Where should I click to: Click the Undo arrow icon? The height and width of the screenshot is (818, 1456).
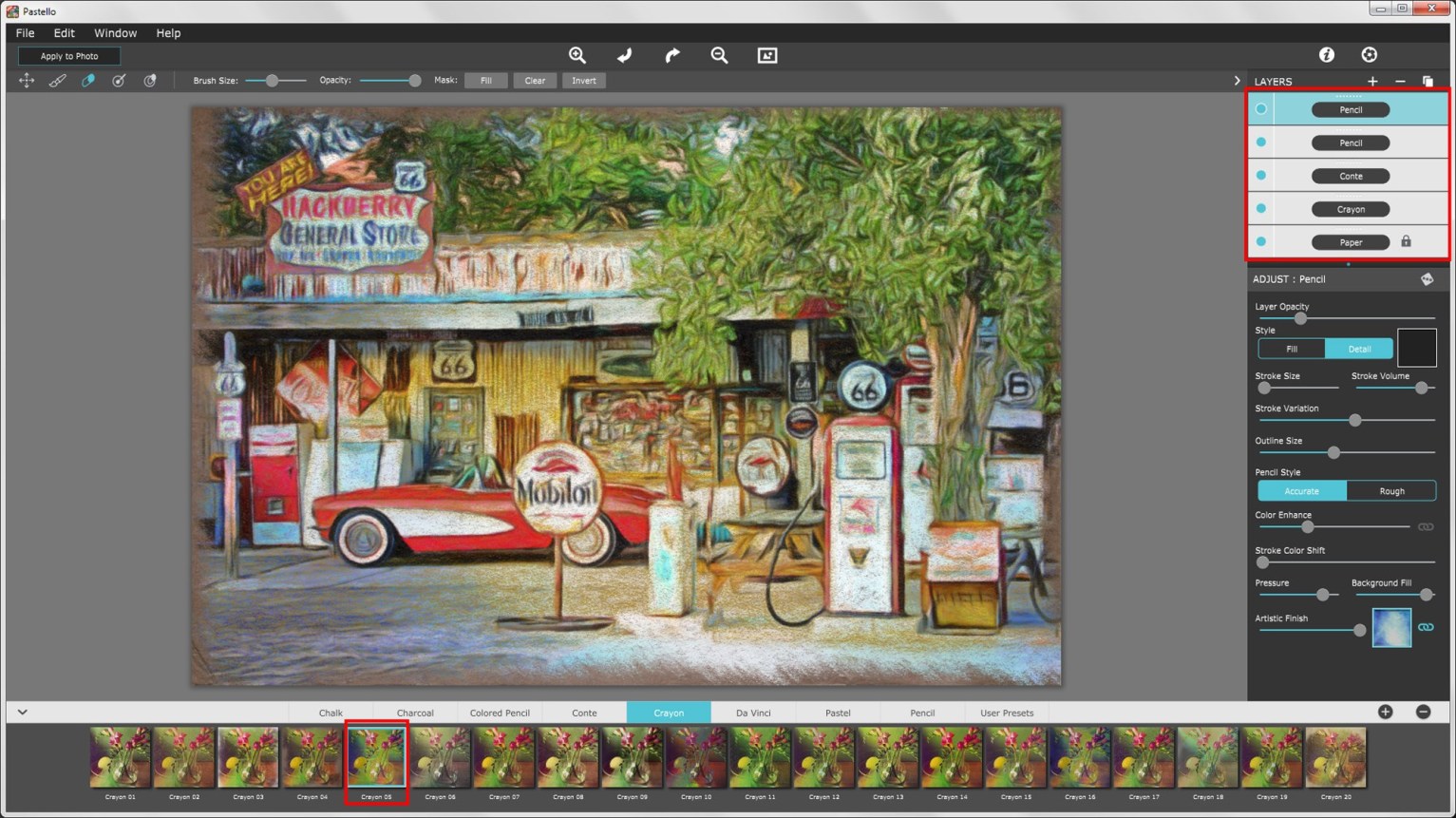coord(624,55)
